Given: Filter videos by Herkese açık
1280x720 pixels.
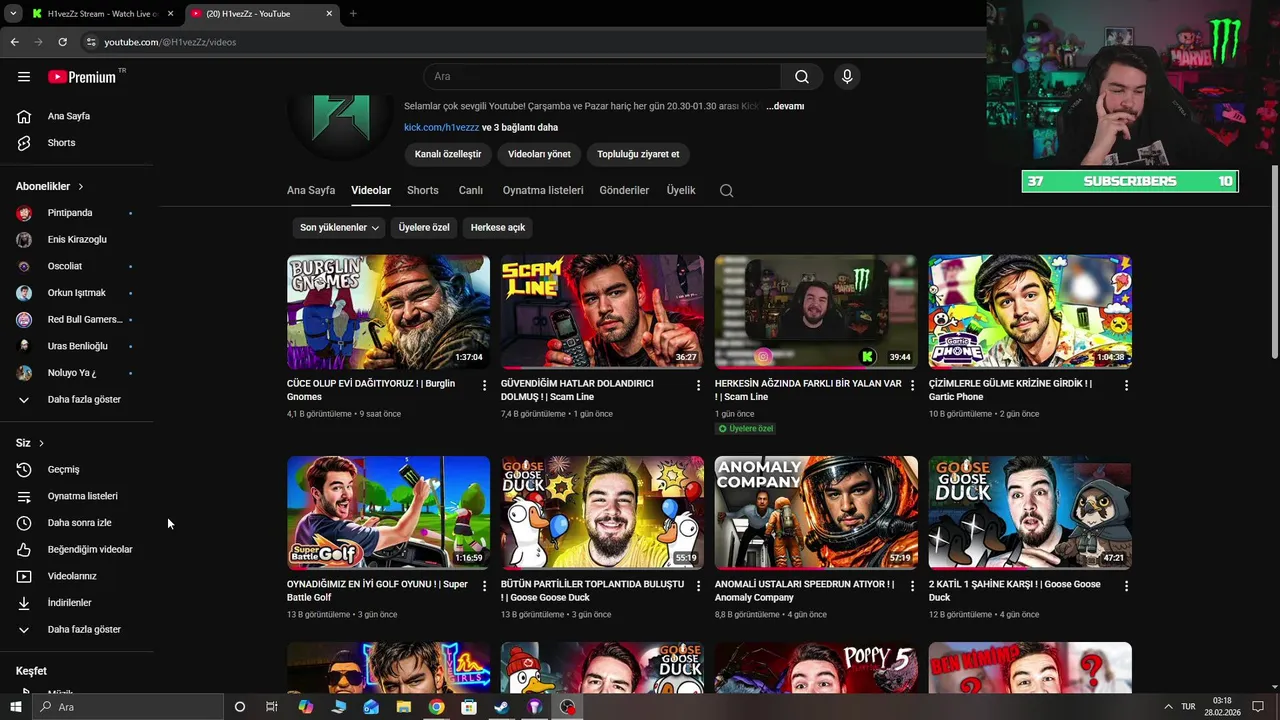Looking at the screenshot, I should (x=498, y=228).
